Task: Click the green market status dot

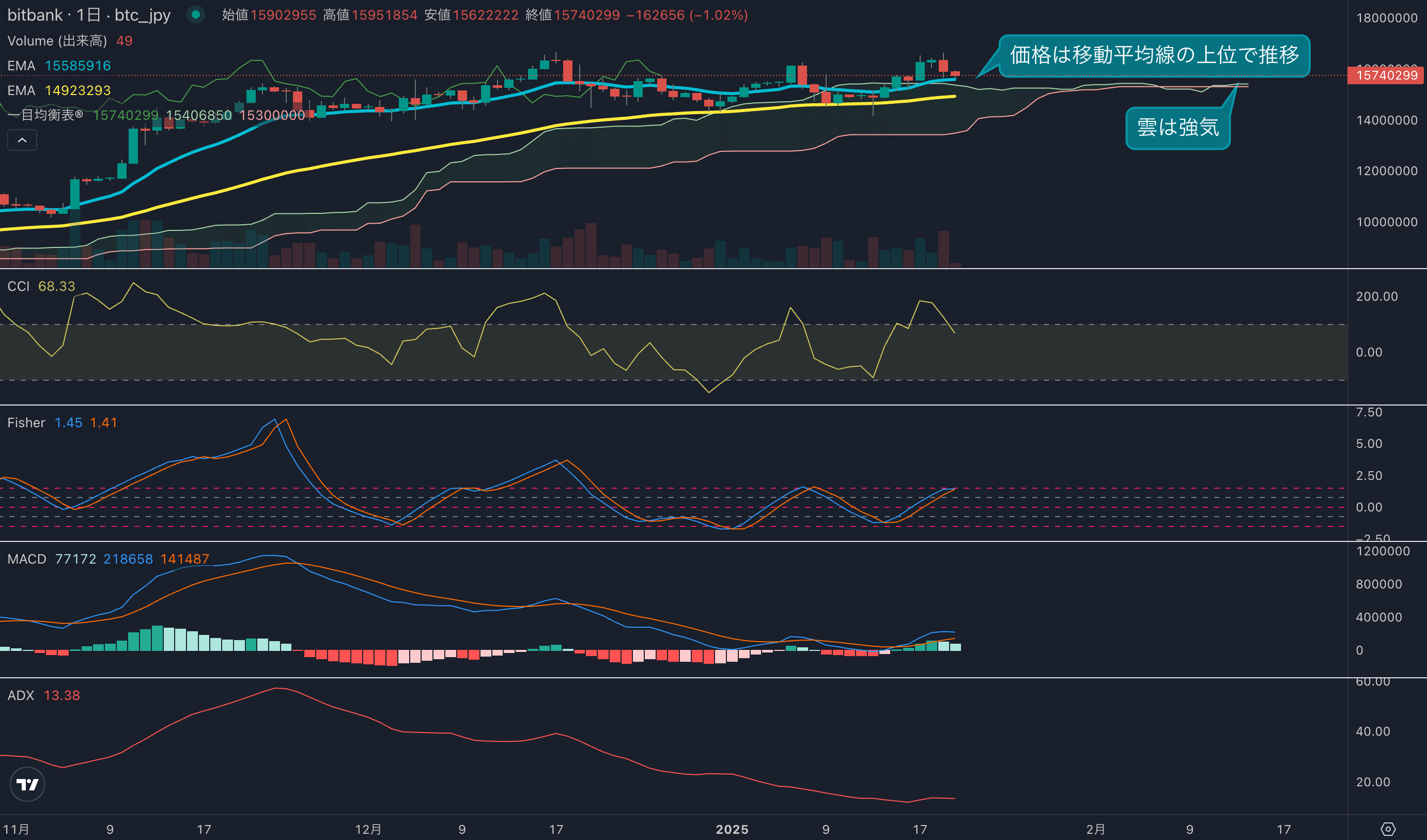Action: pyautogui.click(x=195, y=14)
